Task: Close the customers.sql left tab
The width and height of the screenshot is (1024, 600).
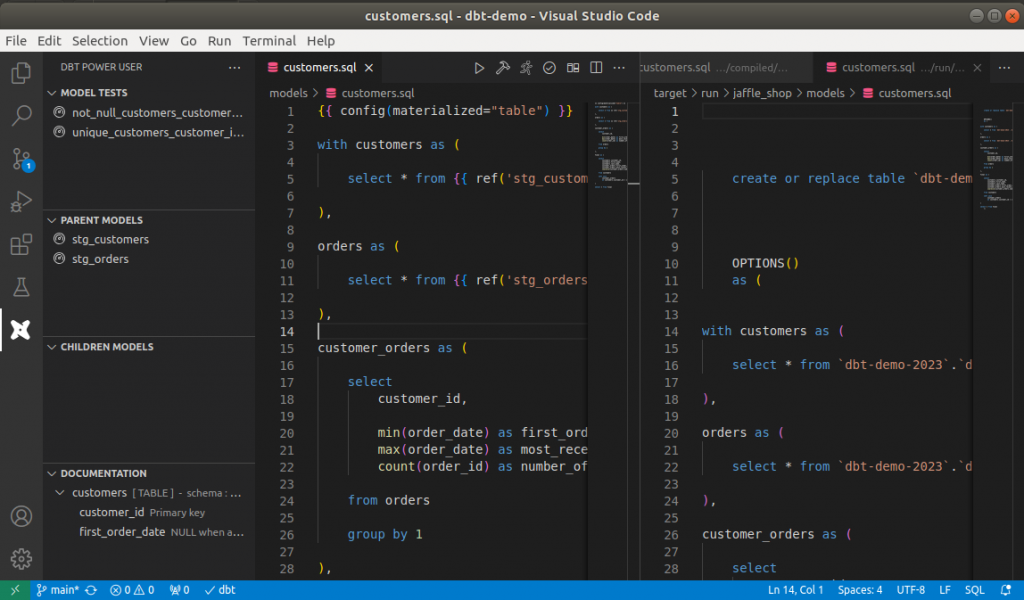Action: point(369,68)
